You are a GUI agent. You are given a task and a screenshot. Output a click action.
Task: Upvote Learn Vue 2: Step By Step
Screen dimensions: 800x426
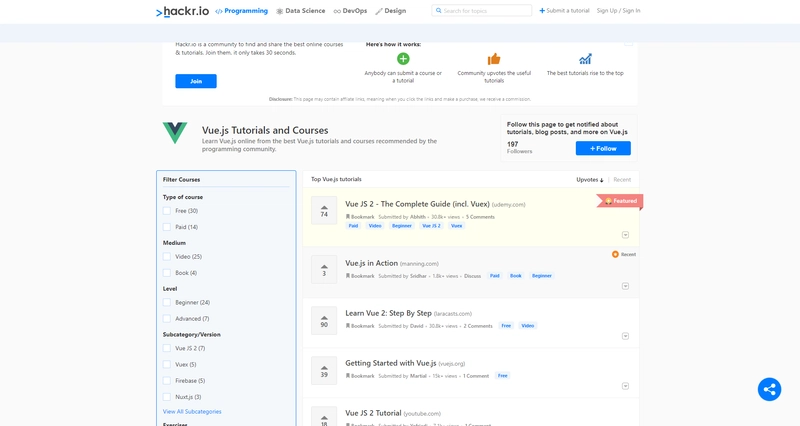[x=324, y=320]
